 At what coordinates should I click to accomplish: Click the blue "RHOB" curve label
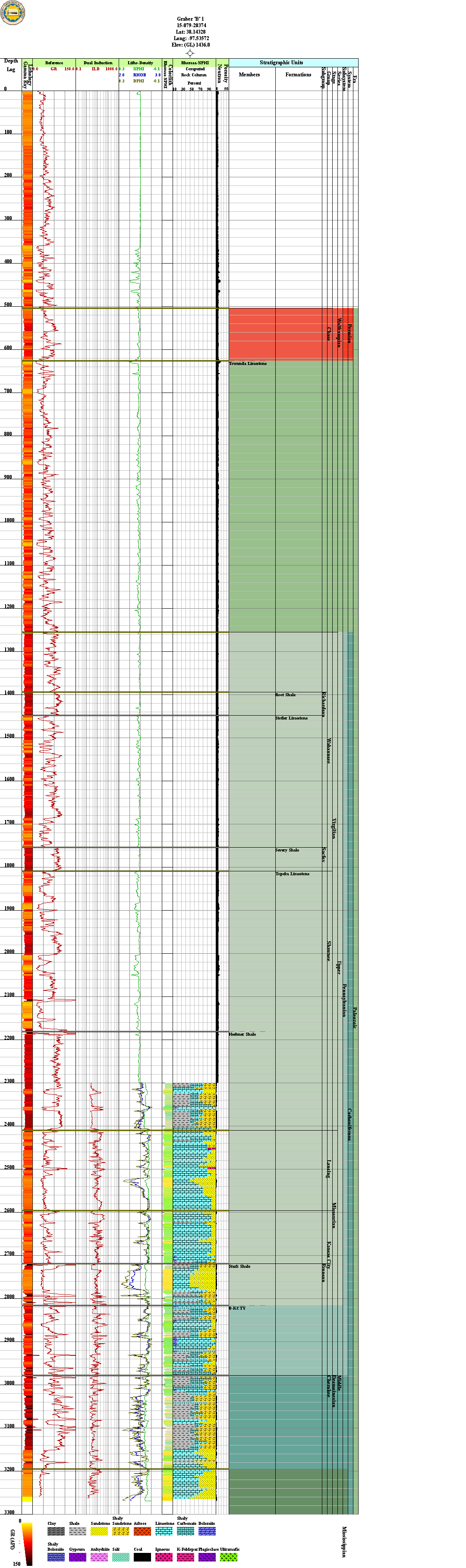[x=139, y=75]
